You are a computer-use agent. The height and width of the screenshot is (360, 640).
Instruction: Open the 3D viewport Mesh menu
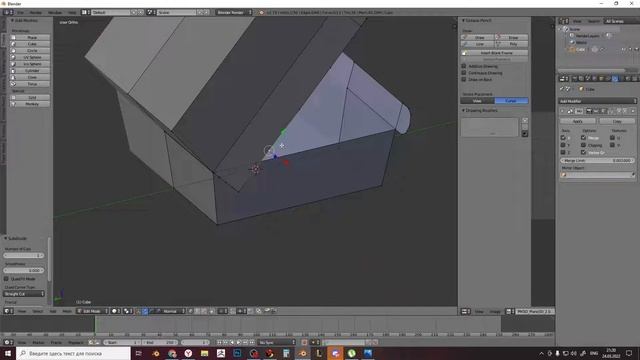click(67, 311)
